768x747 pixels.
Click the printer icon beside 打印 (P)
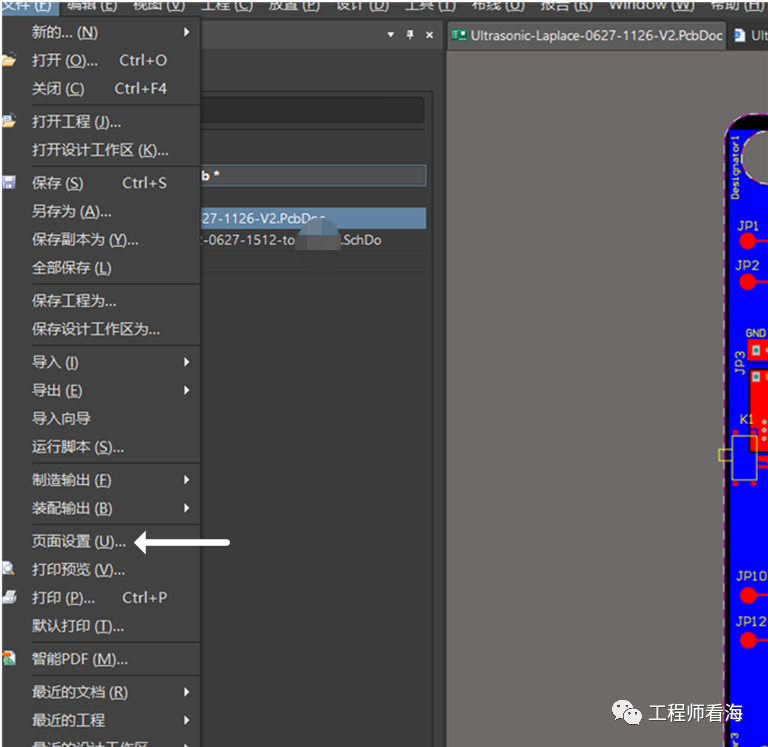coord(8,597)
